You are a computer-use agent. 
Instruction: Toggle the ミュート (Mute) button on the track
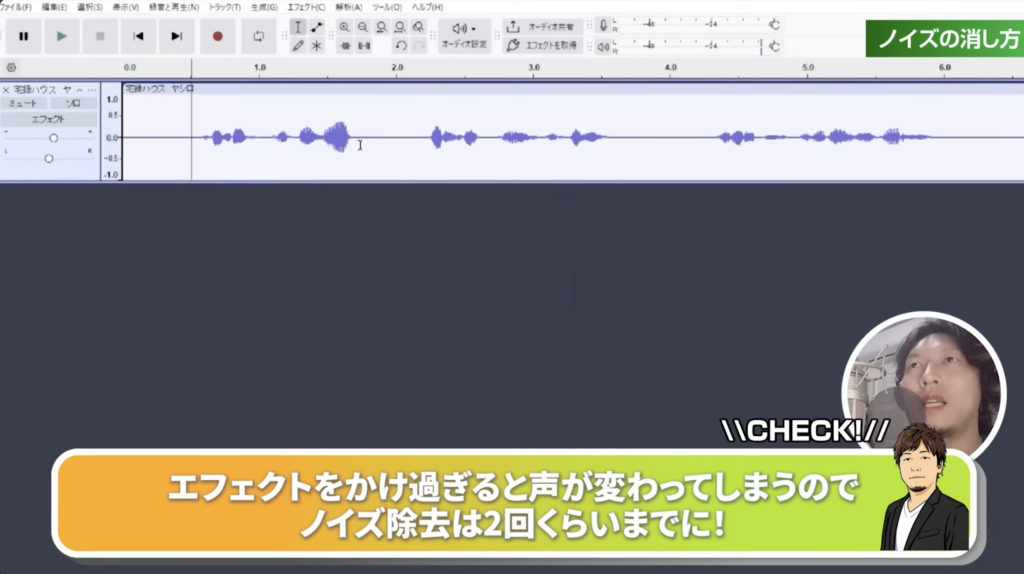(22, 103)
